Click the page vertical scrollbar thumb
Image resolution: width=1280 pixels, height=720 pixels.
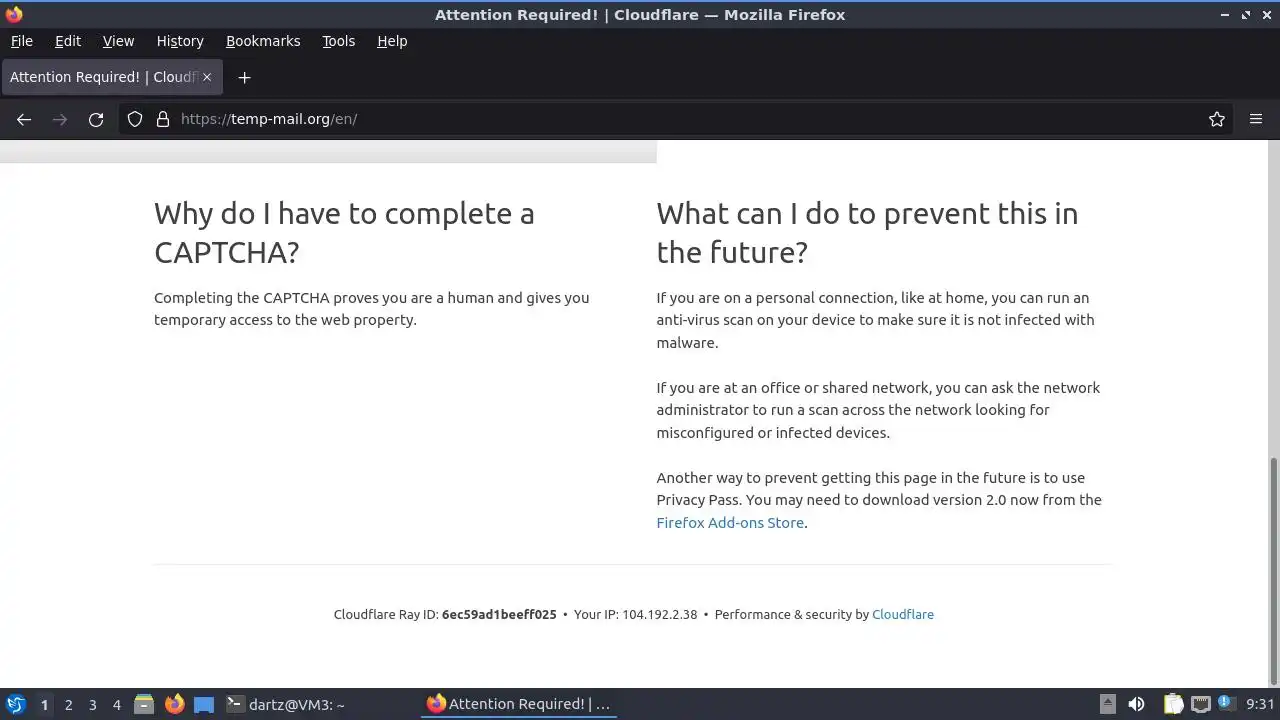(1273, 570)
